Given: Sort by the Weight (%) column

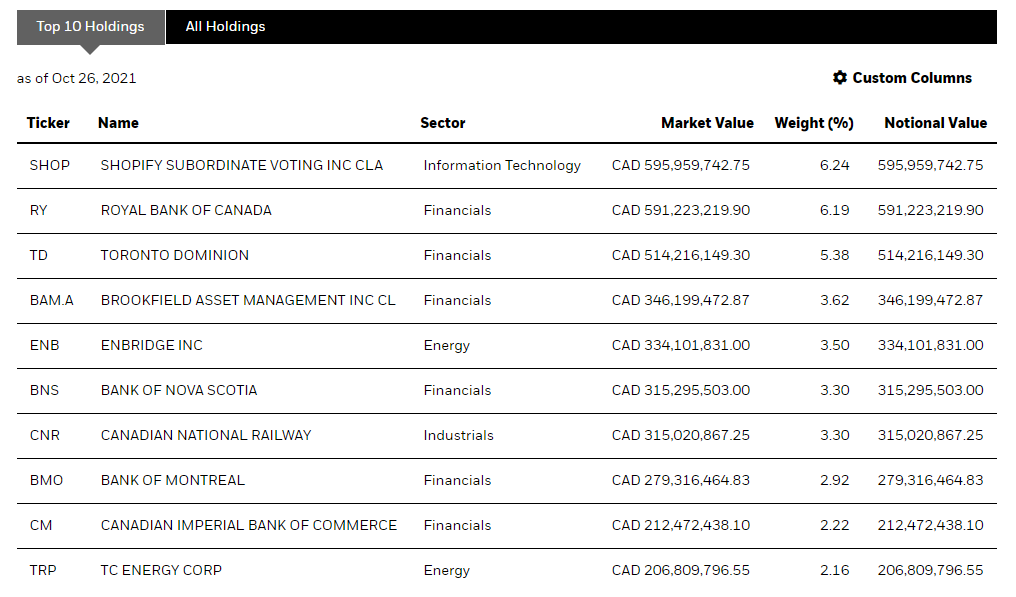Looking at the screenshot, I should pyautogui.click(x=813, y=123).
